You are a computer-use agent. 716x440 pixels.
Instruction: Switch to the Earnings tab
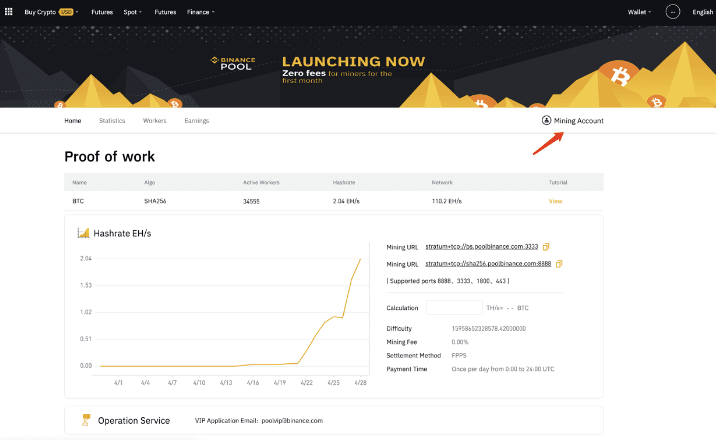(196, 120)
